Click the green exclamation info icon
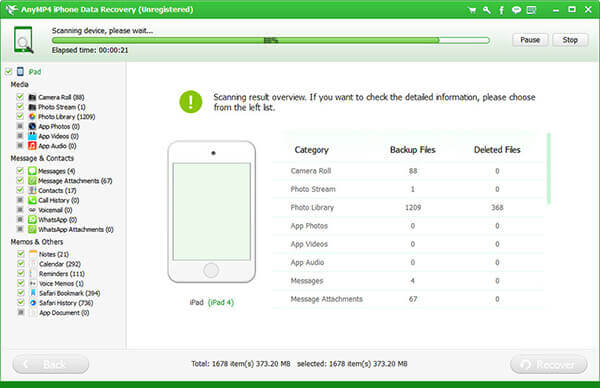The width and height of the screenshot is (600, 388). 191,102
